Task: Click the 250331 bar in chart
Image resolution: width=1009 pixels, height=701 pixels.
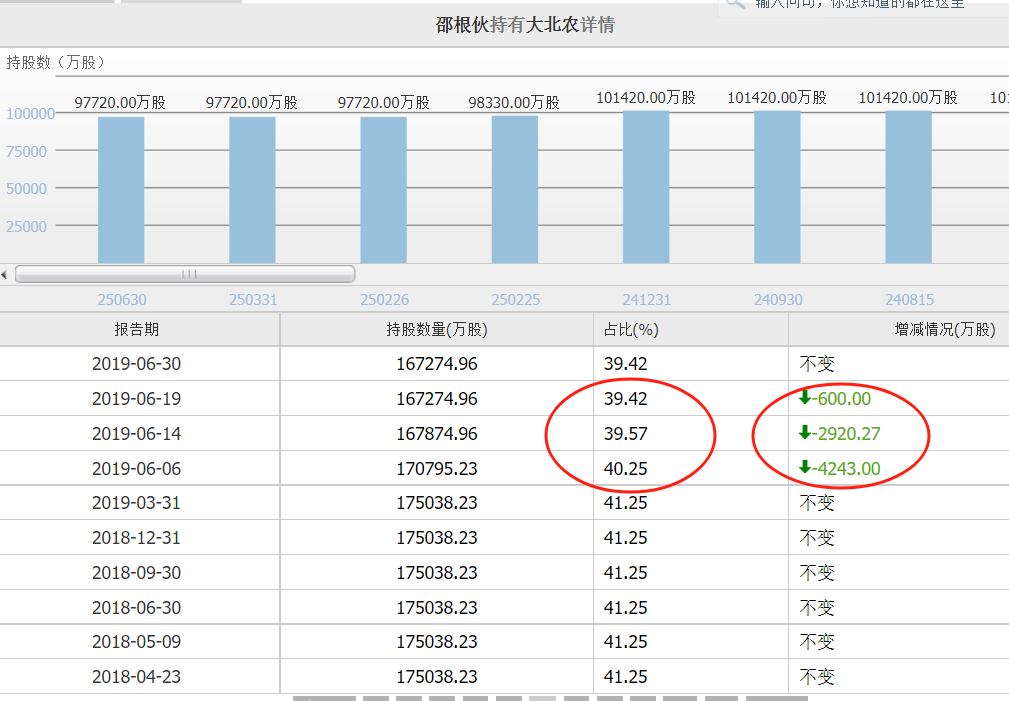Action: (252, 190)
